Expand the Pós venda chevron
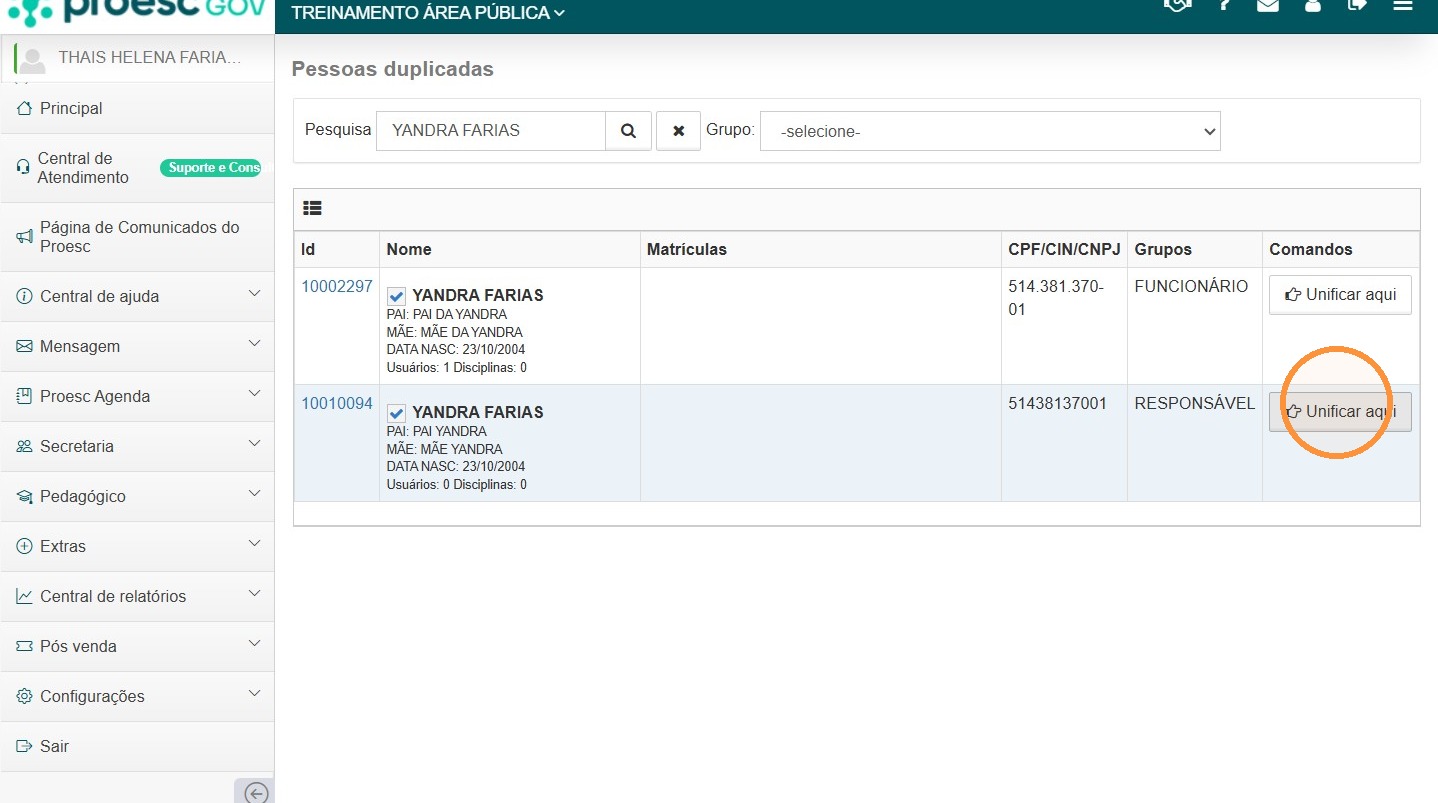Screen dimensions: 1438x803 254,644
